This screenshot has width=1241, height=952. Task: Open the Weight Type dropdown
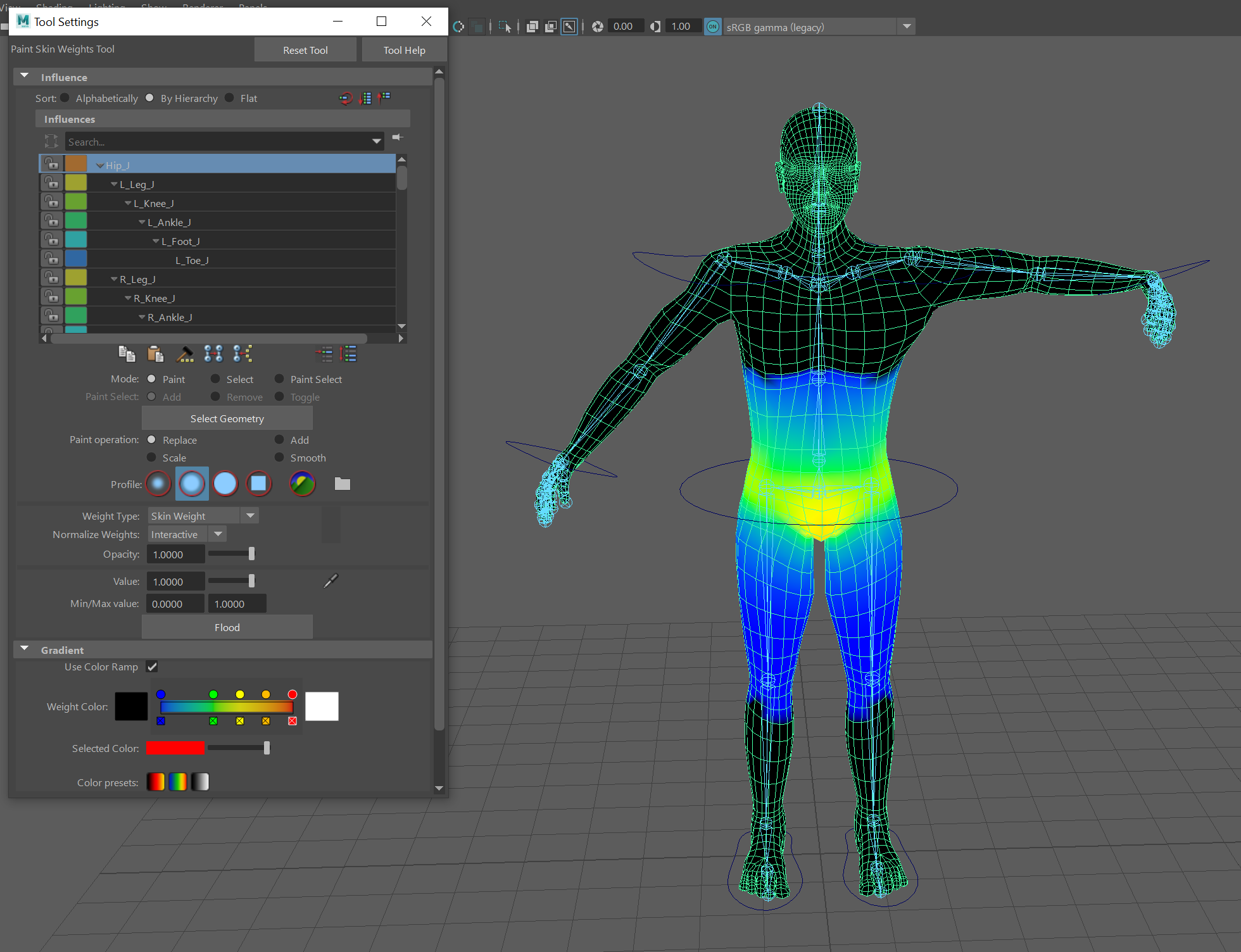(x=250, y=516)
